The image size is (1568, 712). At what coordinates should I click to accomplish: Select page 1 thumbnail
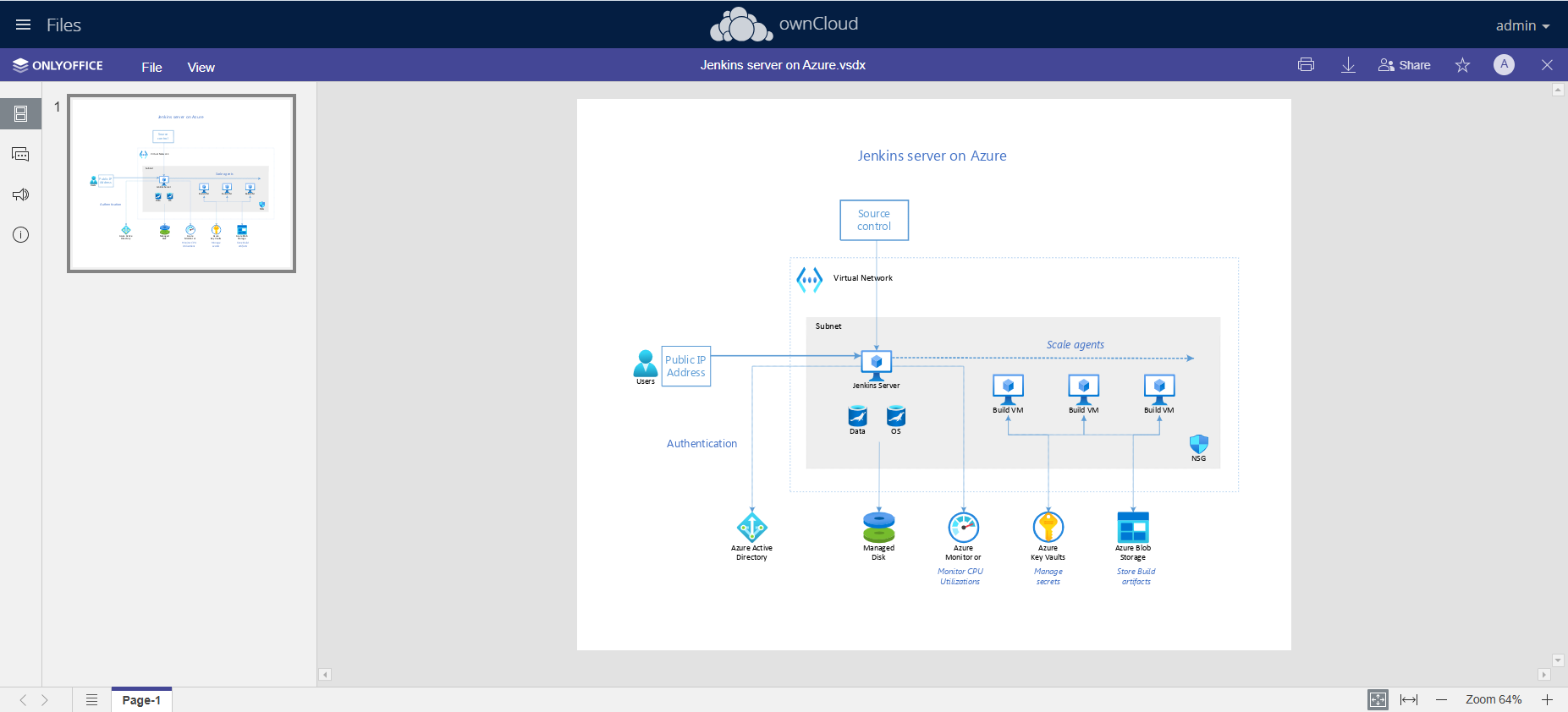pyautogui.click(x=181, y=183)
